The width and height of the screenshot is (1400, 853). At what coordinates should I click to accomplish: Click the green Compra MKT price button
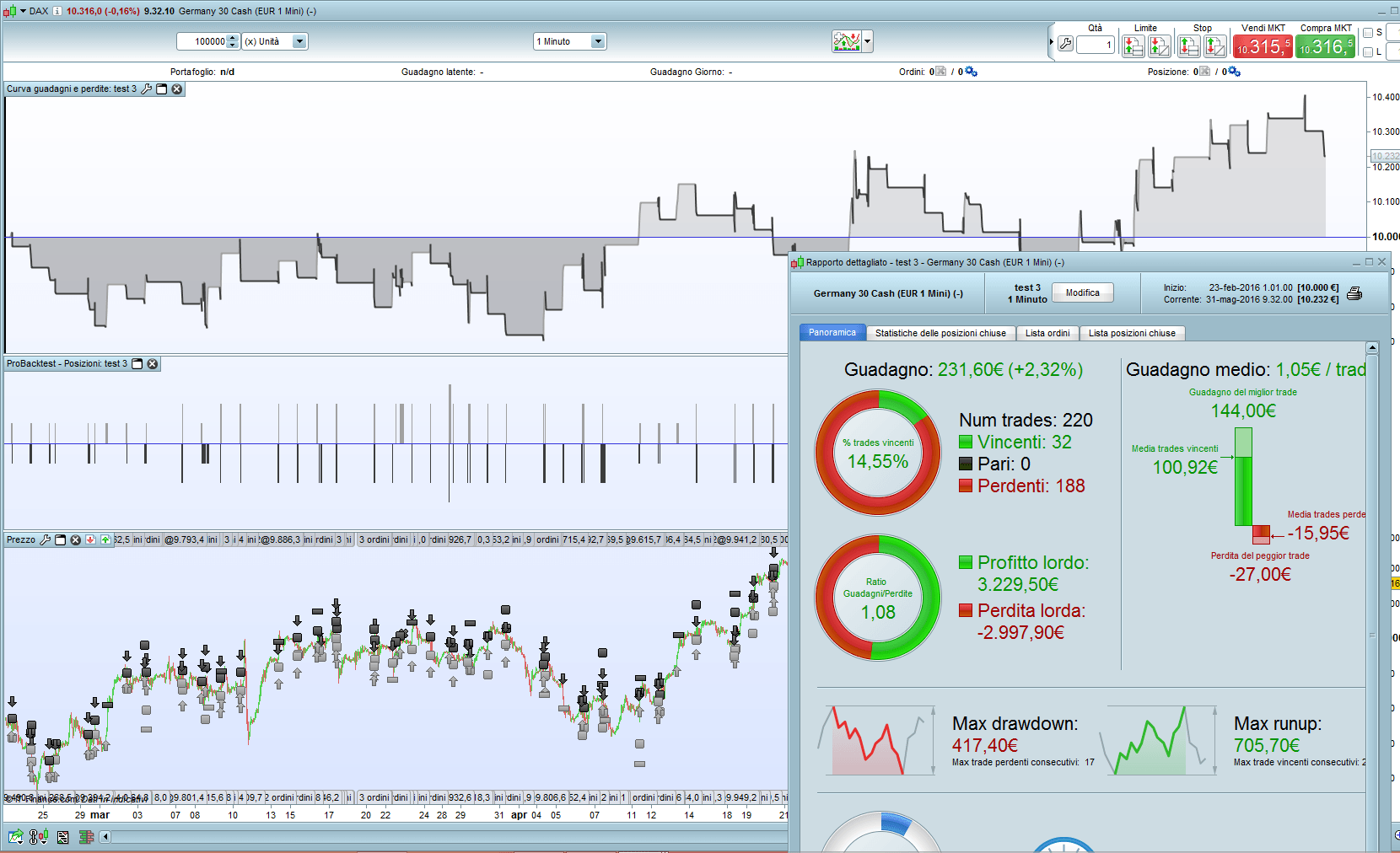click(x=1325, y=46)
